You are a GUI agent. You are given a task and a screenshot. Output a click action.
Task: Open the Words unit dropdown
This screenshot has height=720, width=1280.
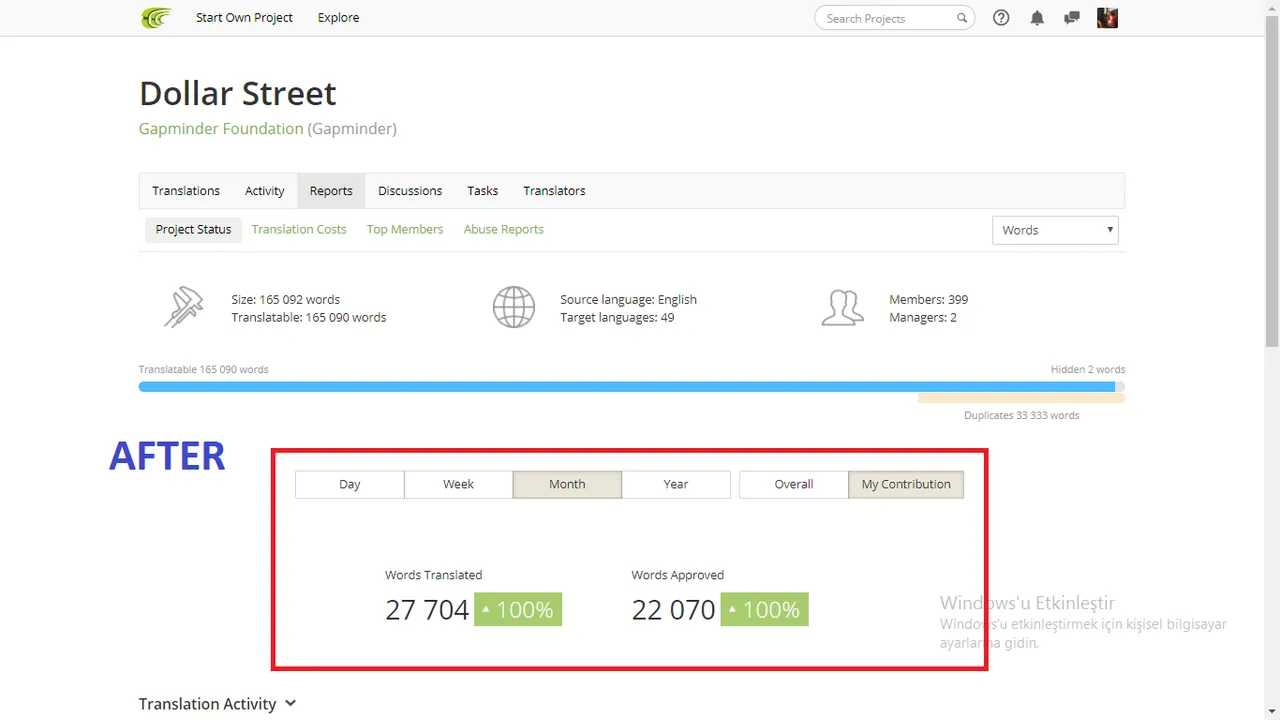[x=1055, y=230]
